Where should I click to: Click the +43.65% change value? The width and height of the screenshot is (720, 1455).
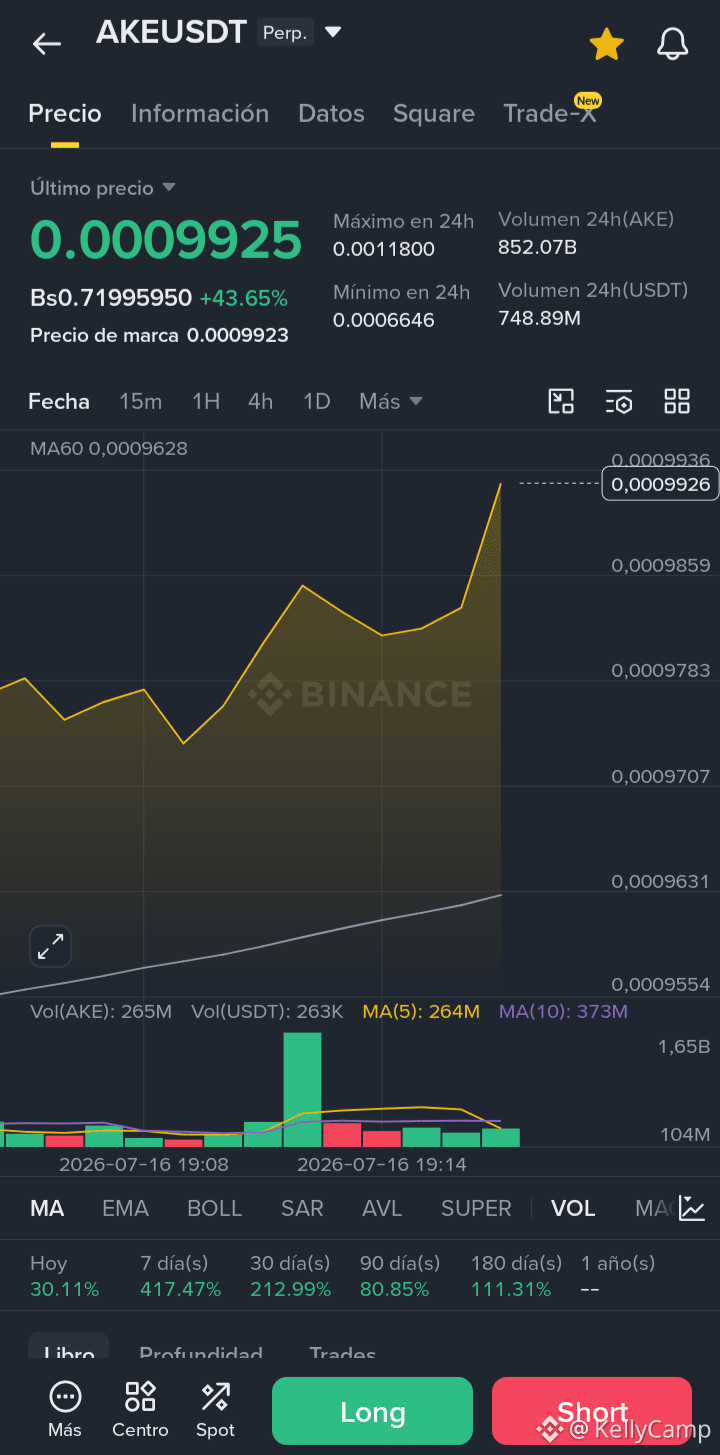(x=243, y=298)
